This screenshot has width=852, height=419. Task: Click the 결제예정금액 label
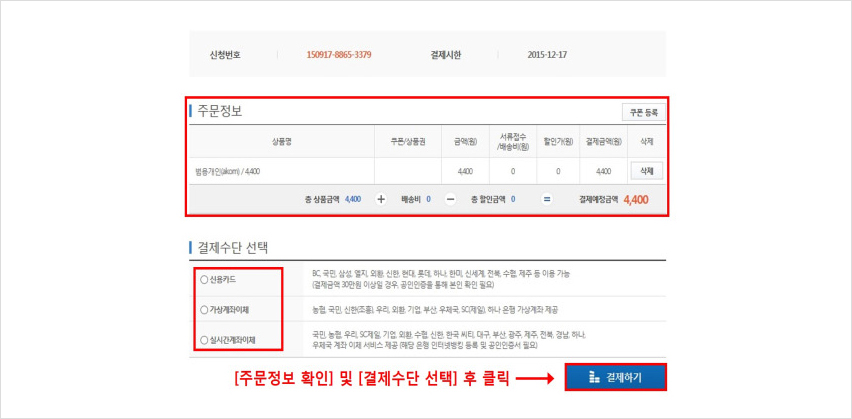pos(598,199)
